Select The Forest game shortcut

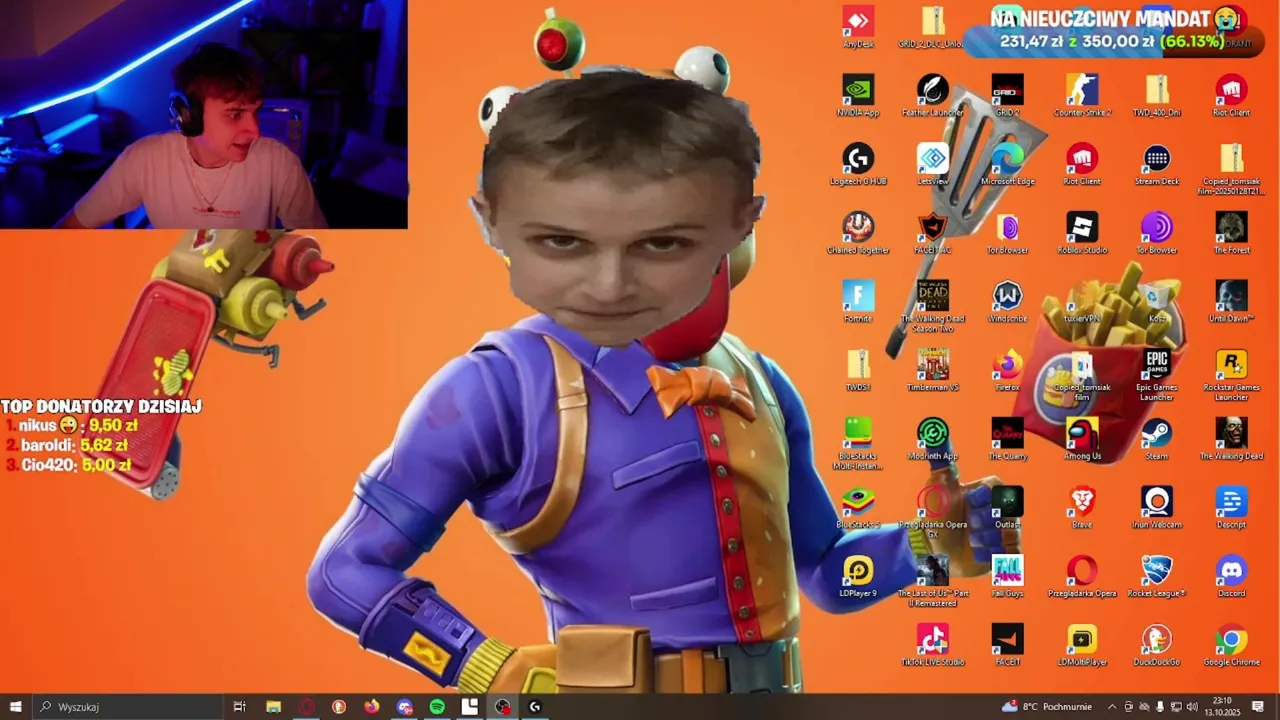[1231, 234]
